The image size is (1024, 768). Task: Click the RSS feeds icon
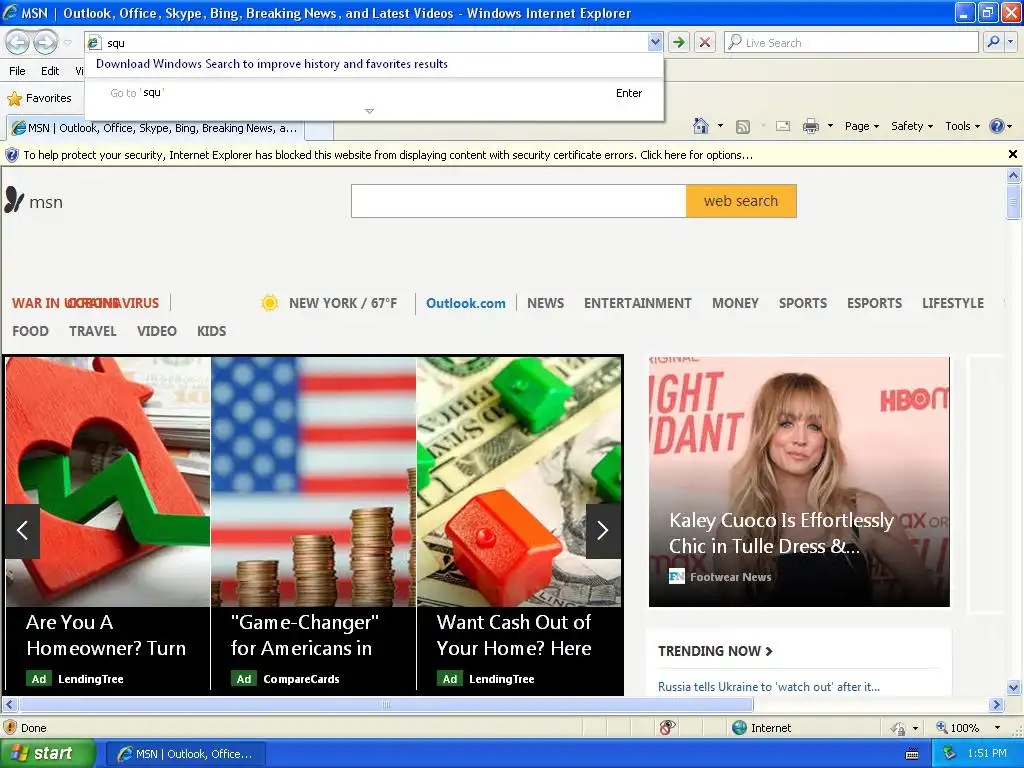coord(743,127)
